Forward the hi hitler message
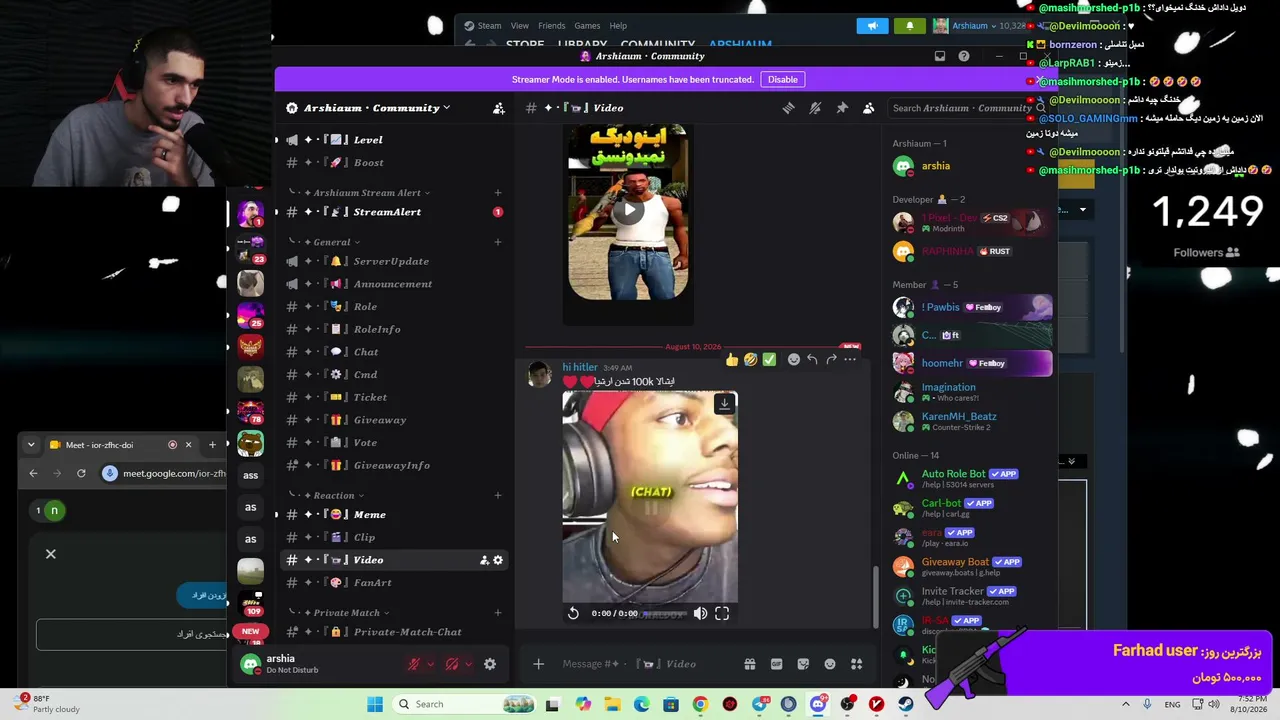The width and height of the screenshot is (1280, 720). (x=831, y=359)
